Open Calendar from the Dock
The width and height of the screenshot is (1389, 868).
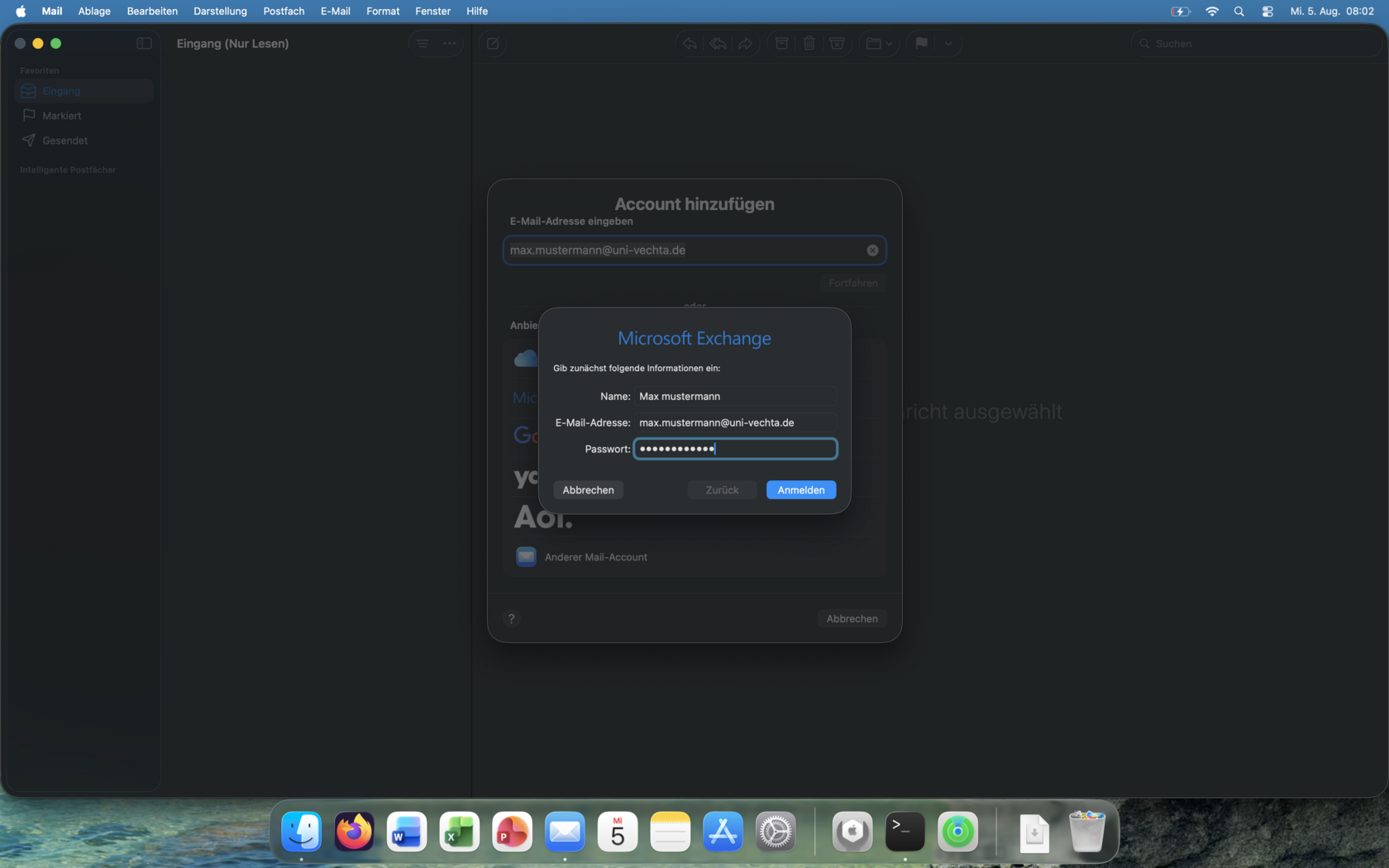pos(618,832)
